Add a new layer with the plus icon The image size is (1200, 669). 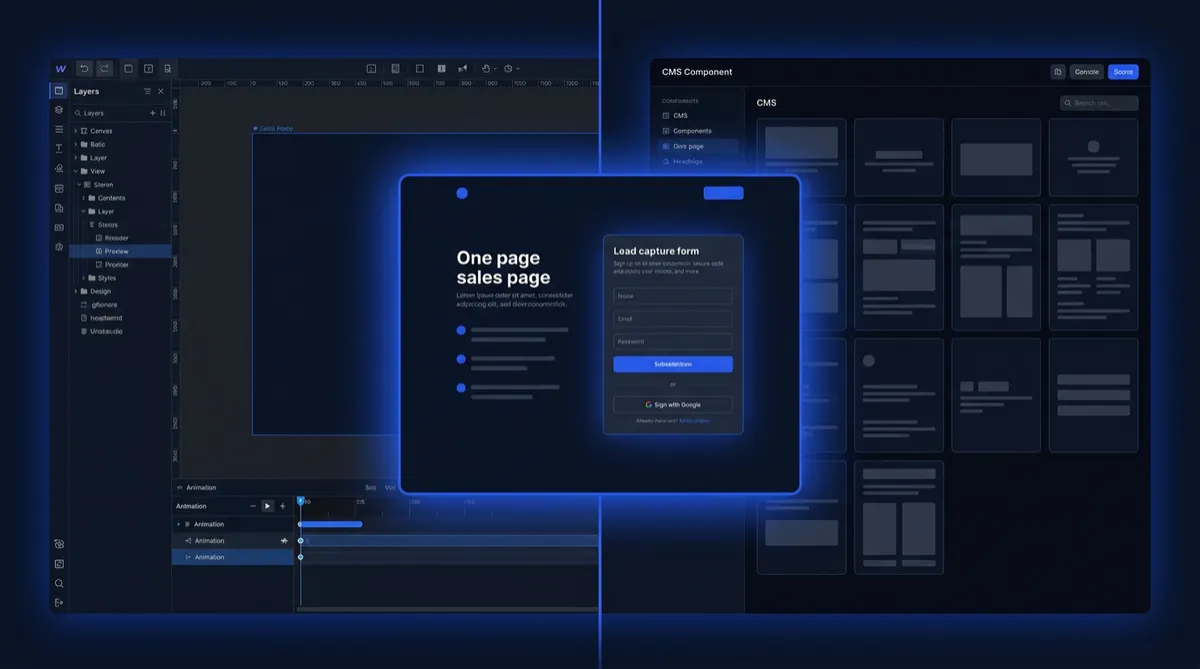pyautogui.click(x=152, y=113)
